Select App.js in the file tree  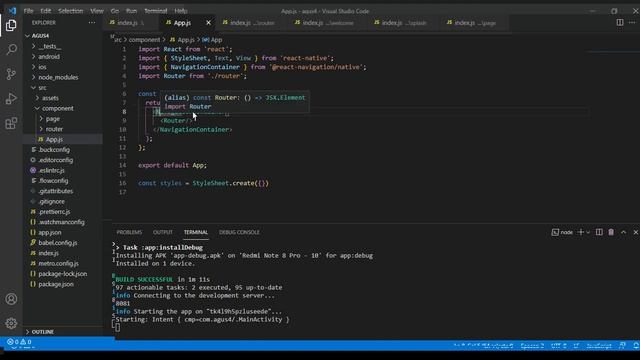click(62, 139)
